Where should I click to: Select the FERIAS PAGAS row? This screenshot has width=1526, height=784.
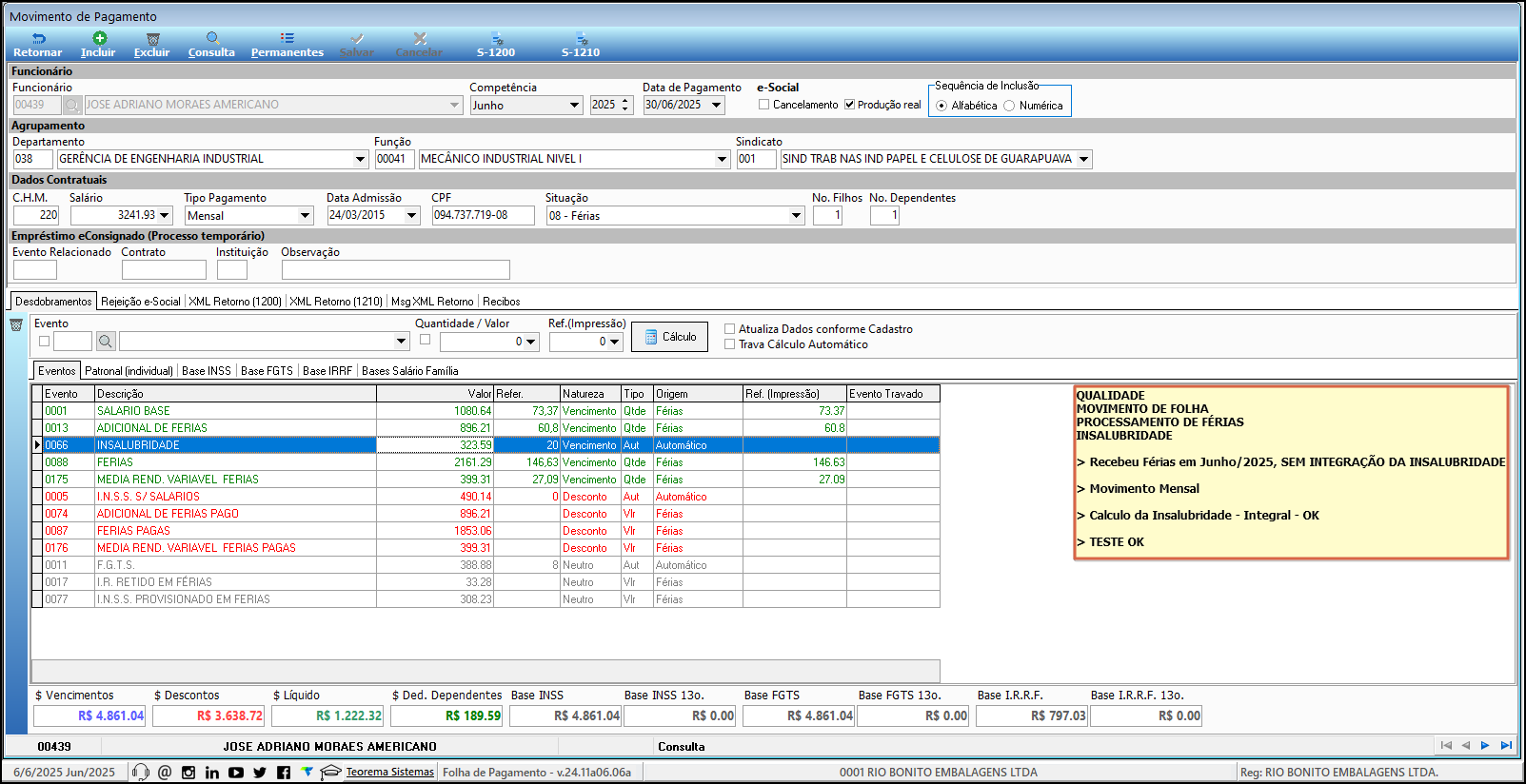486,531
